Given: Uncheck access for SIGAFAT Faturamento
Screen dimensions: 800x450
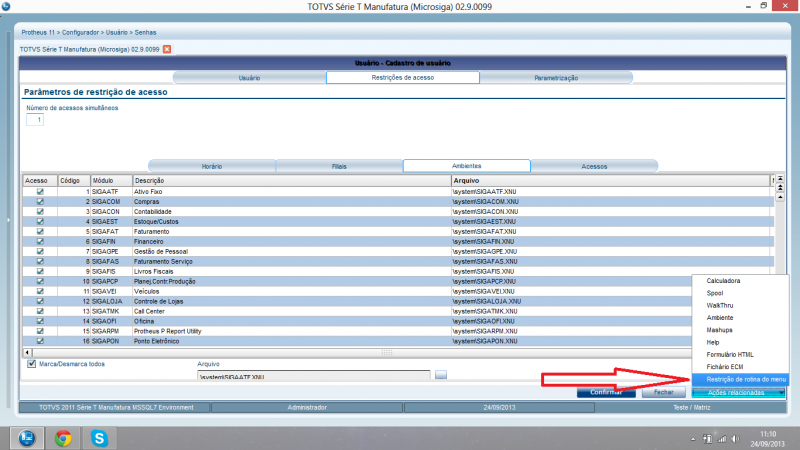Looking at the screenshot, I should pos(40,232).
